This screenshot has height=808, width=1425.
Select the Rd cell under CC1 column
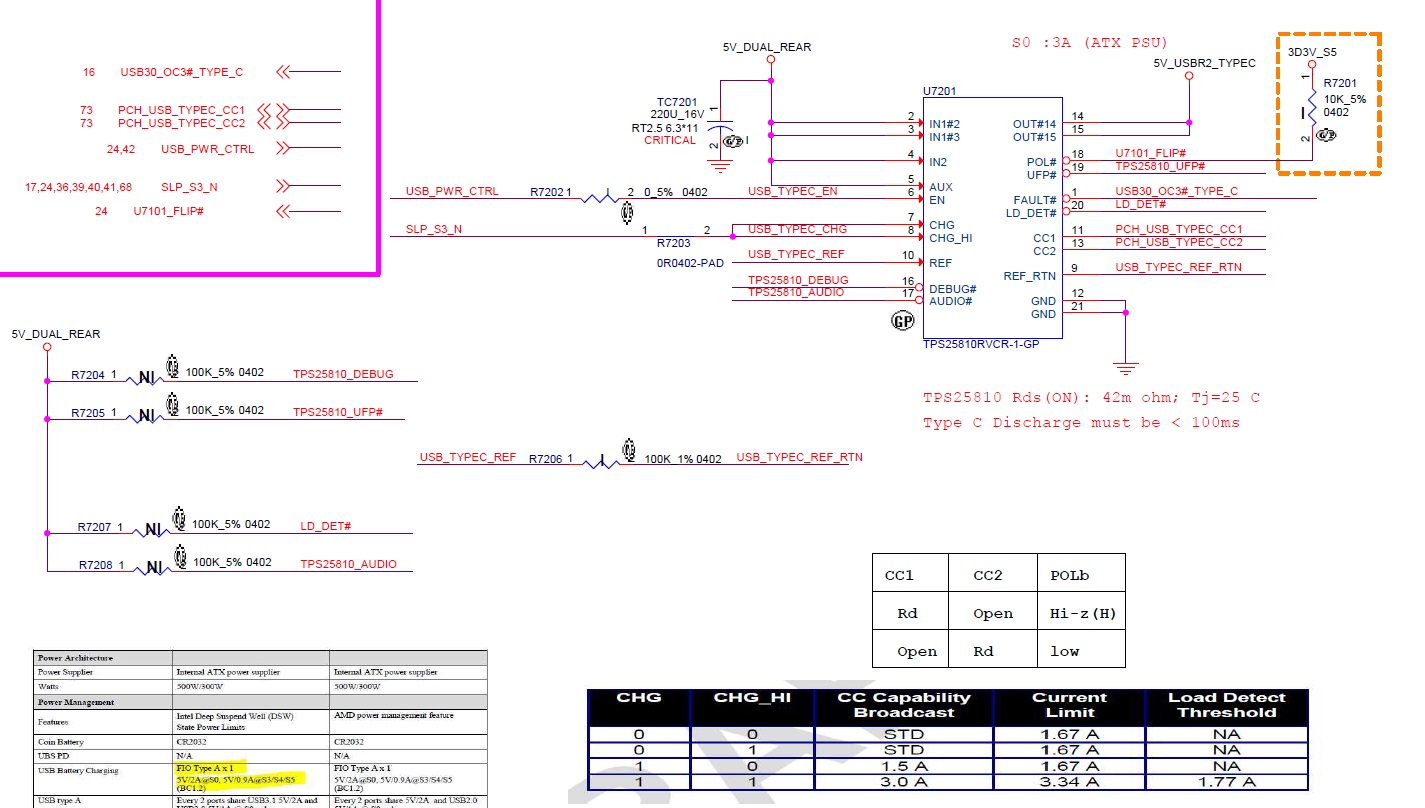point(908,611)
